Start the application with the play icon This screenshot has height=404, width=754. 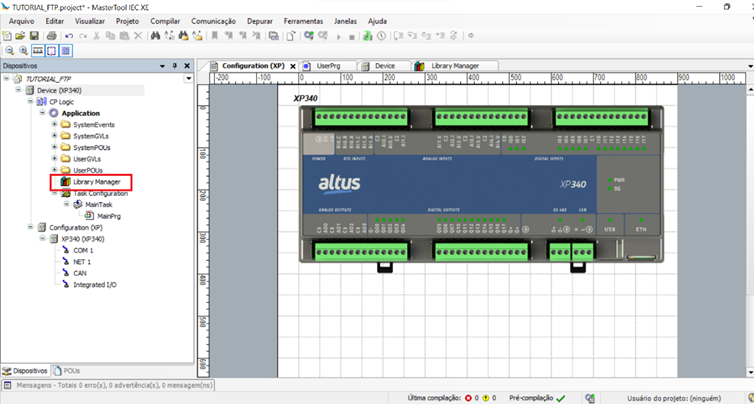pos(339,37)
